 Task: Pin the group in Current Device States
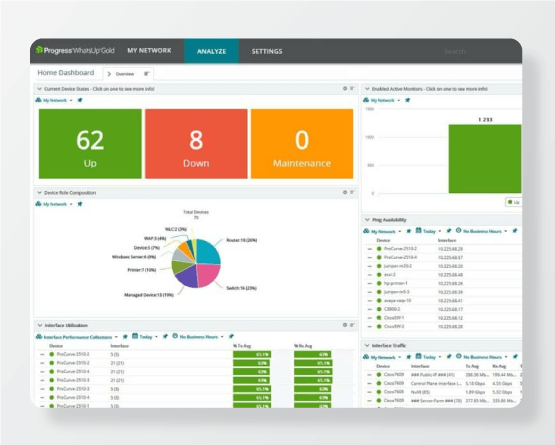point(80,100)
